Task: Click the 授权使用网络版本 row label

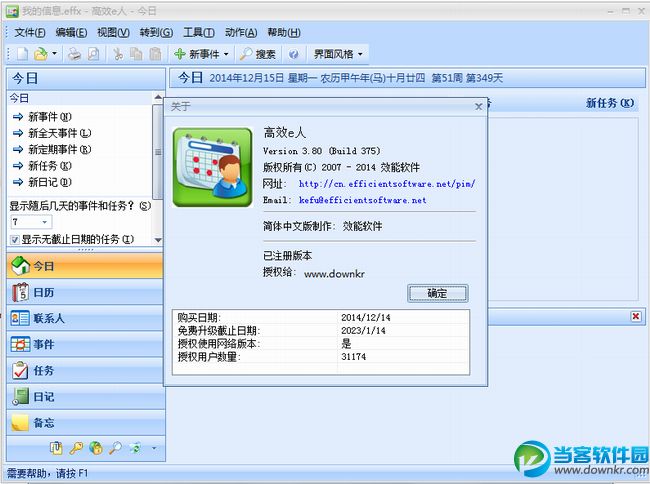Action: (219, 344)
